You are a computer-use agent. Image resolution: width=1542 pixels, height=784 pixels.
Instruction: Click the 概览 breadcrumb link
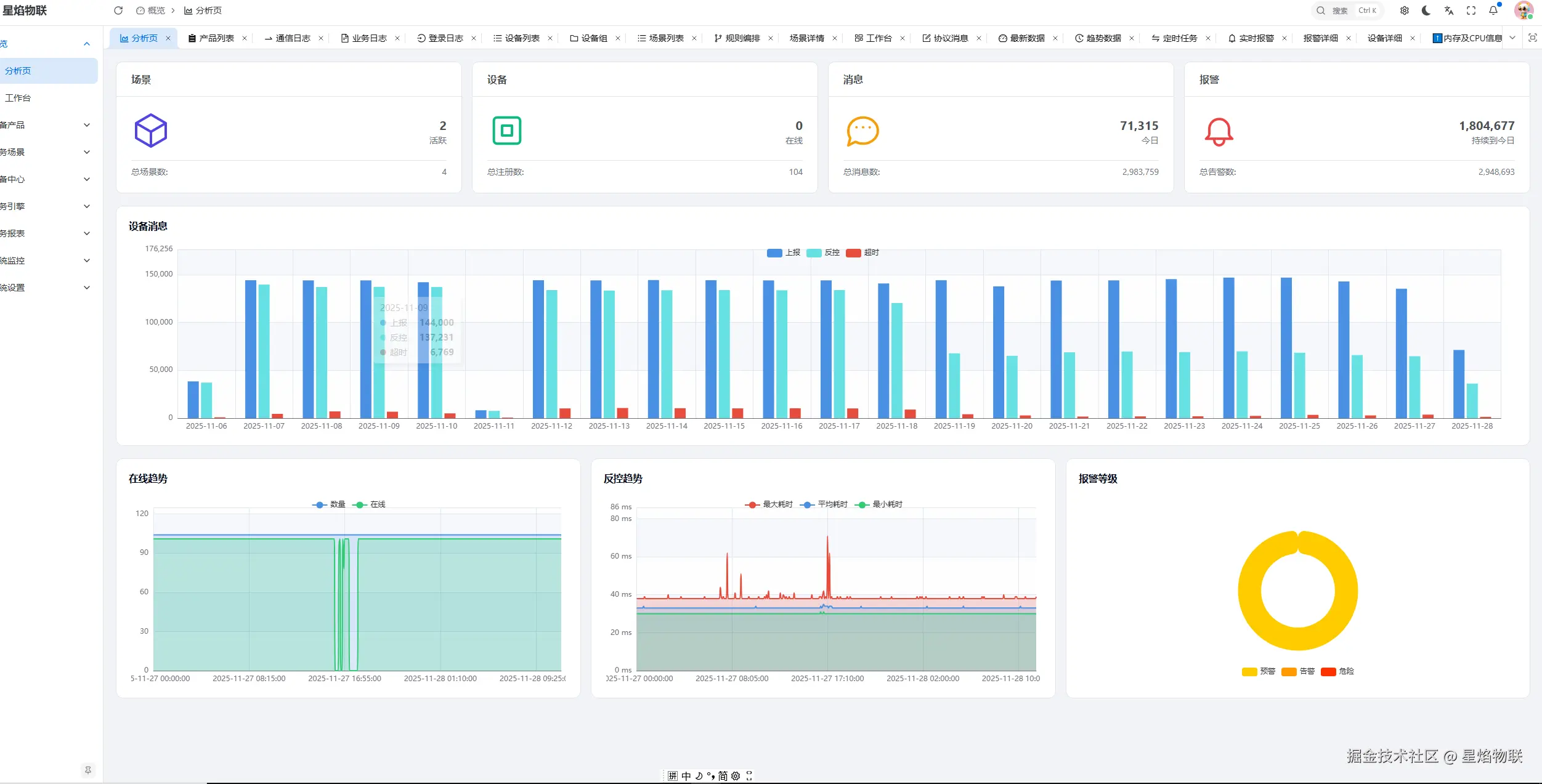click(156, 10)
